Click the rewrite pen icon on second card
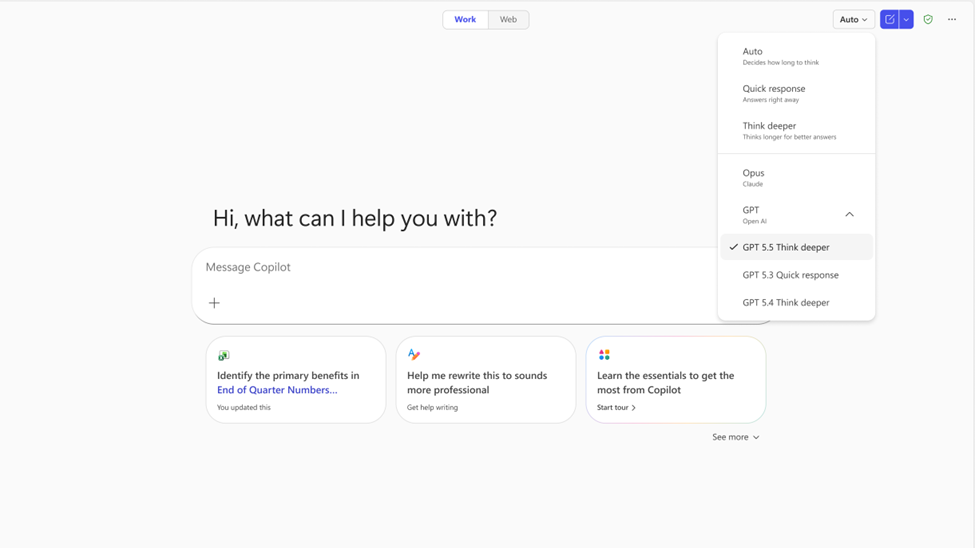The width and height of the screenshot is (975, 548). click(x=414, y=354)
